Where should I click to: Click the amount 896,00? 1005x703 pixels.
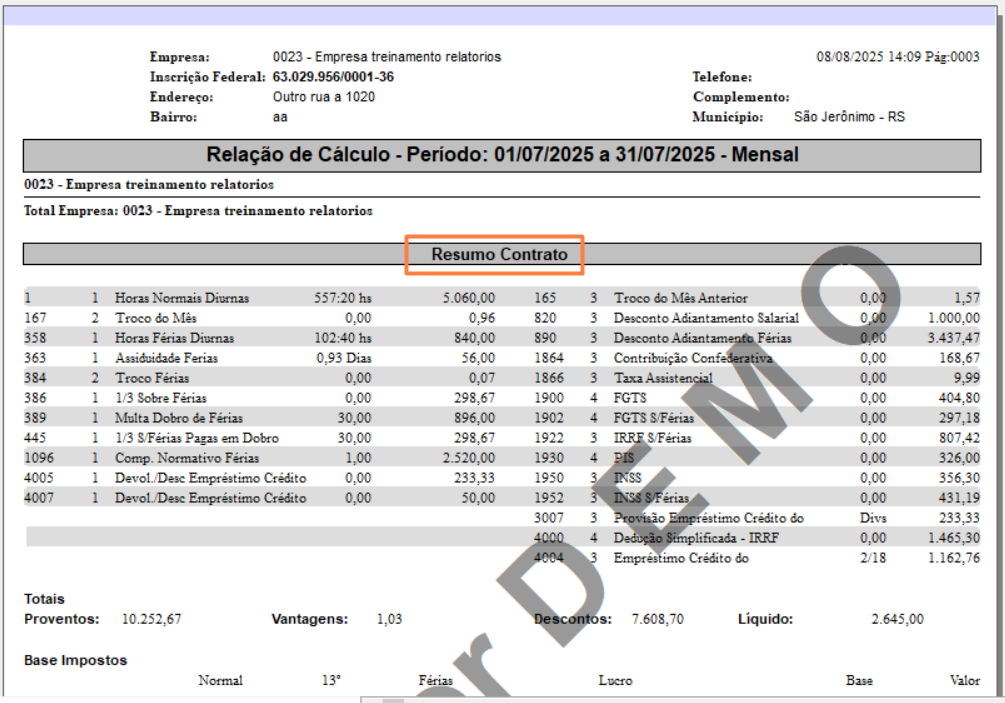pos(474,418)
